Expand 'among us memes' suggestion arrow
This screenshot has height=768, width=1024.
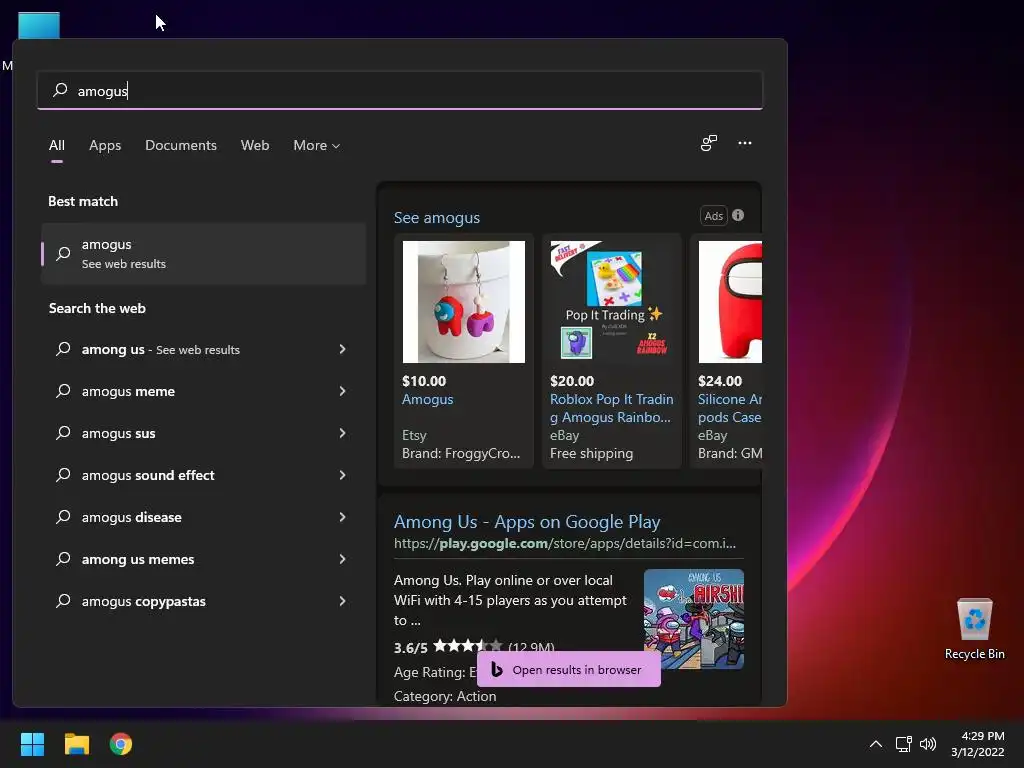[x=342, y=558]
